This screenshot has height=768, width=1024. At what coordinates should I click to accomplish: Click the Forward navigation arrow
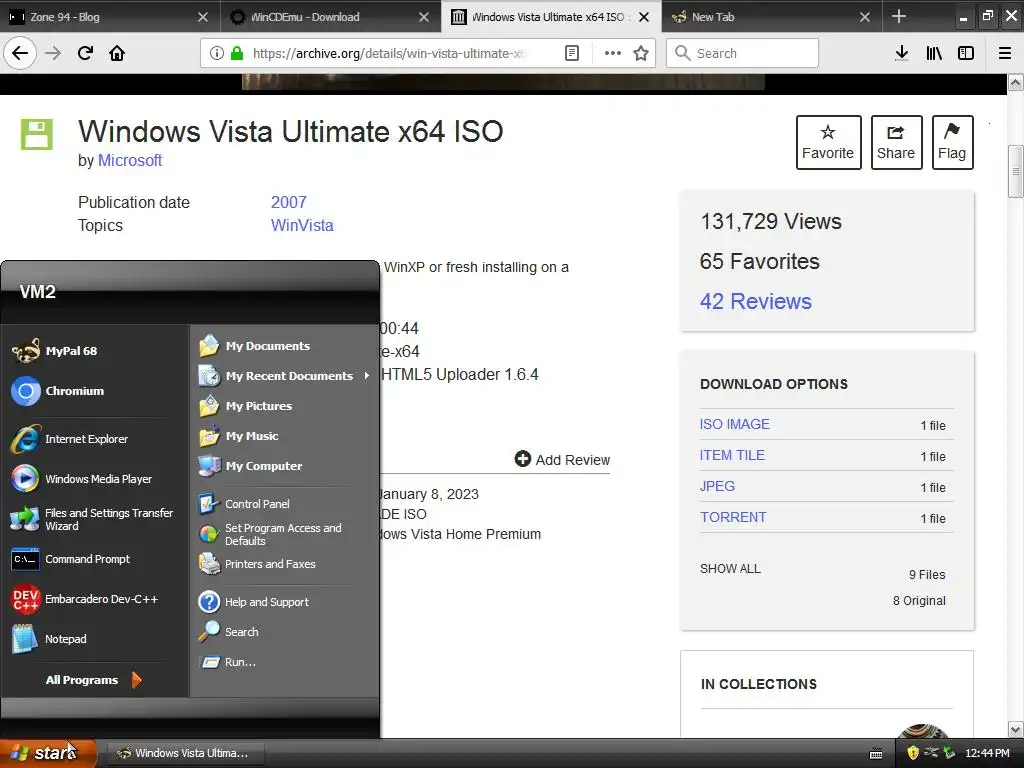[x=53, y=53]
